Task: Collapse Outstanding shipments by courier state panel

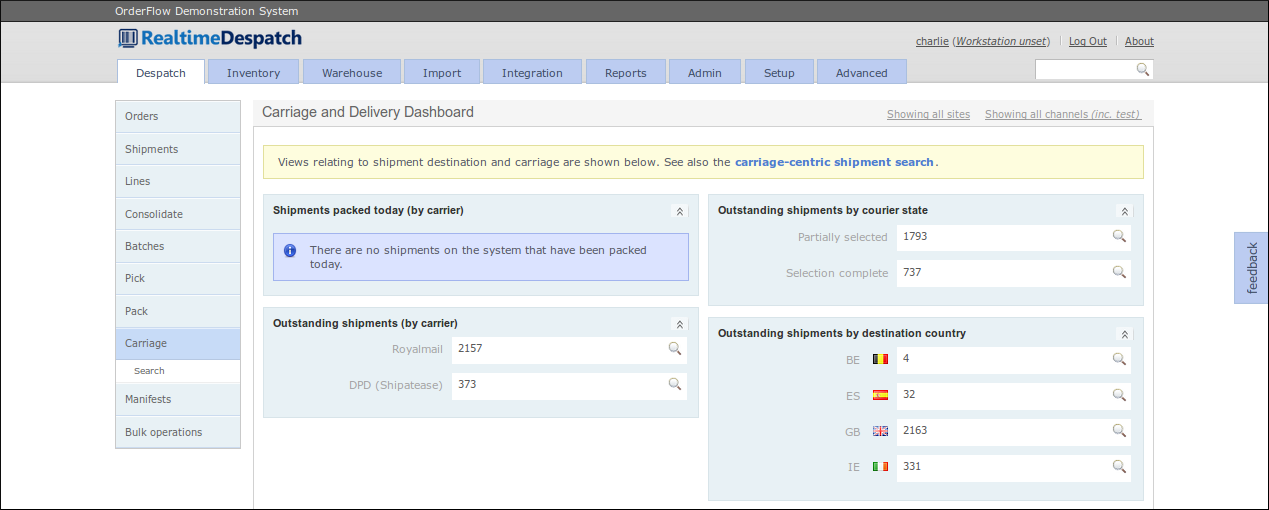Action: click(x=1125, y=211)
